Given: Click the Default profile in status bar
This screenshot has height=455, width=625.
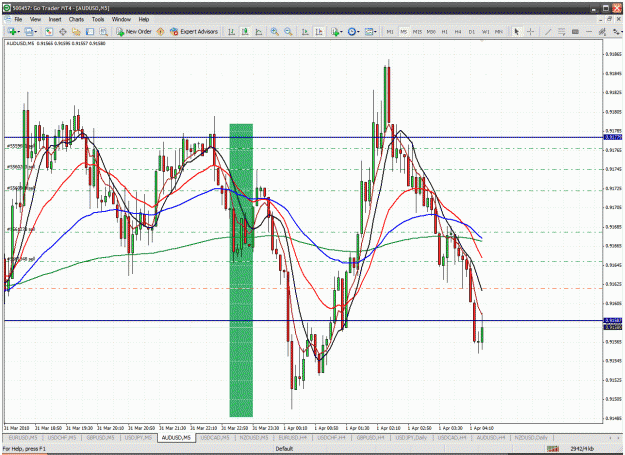Looking at the screenshot, I should (284, 449).
